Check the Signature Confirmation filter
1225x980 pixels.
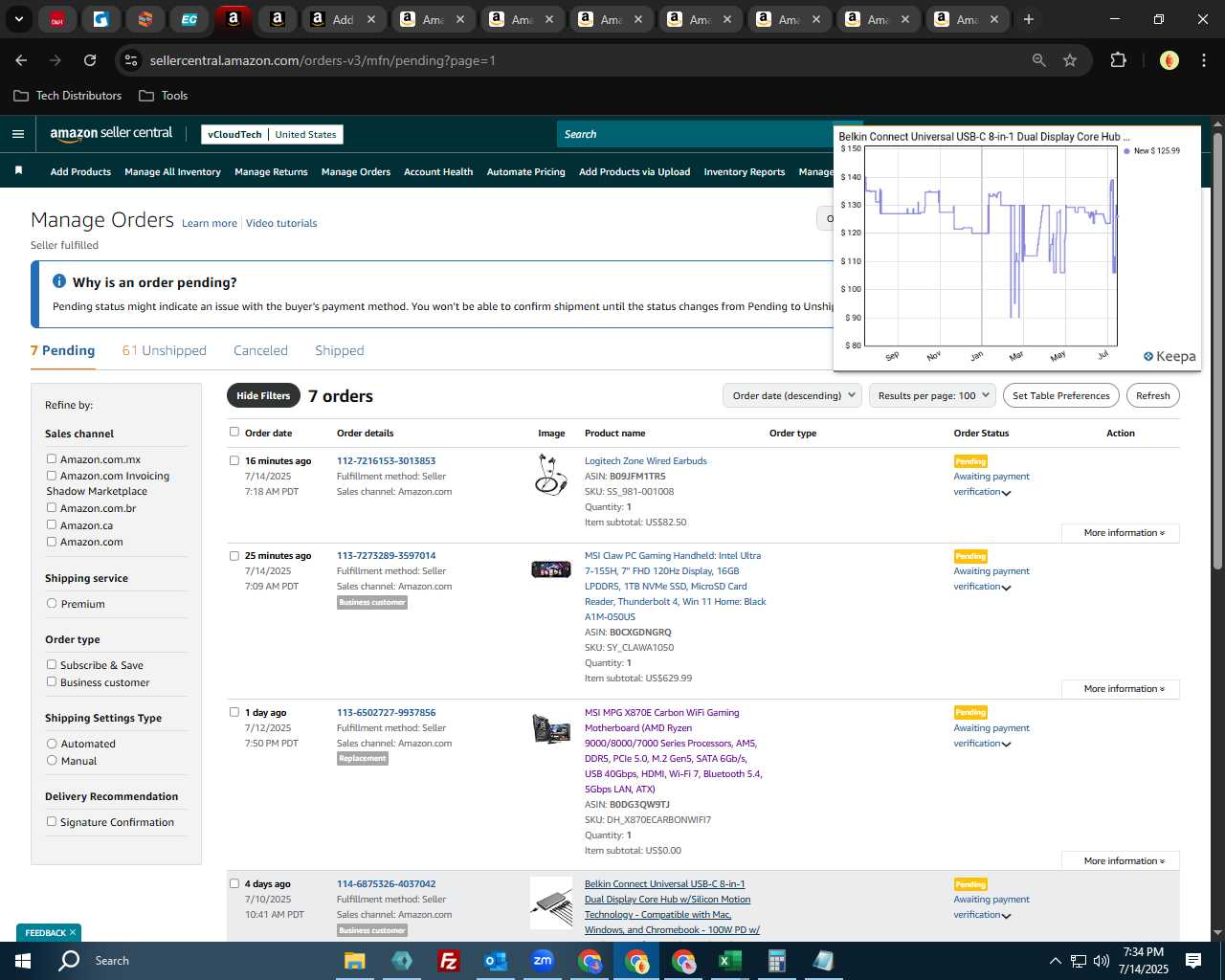[x=52, y=822]
